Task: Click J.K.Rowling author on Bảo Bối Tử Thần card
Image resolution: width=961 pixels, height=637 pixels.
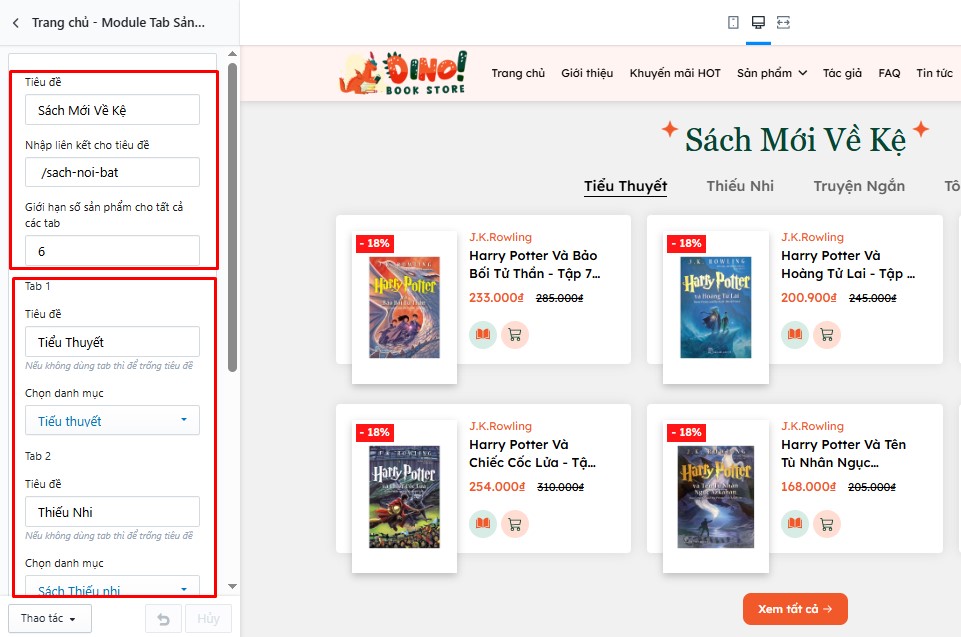Action: coord(500,237)
